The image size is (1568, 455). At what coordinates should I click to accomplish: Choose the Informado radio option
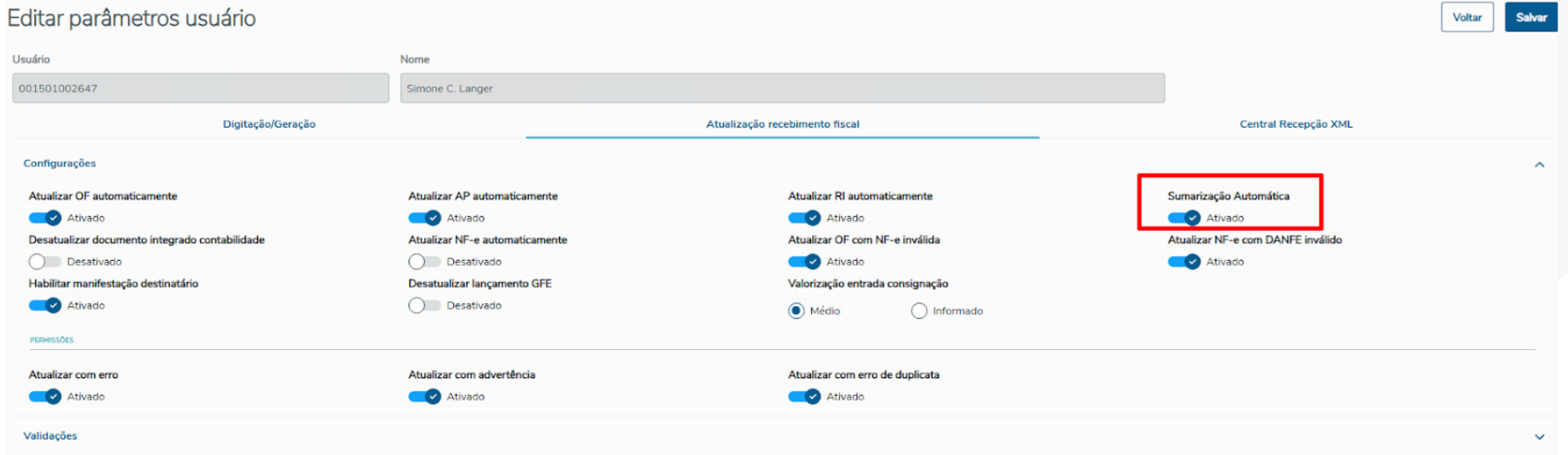point(919,310)
